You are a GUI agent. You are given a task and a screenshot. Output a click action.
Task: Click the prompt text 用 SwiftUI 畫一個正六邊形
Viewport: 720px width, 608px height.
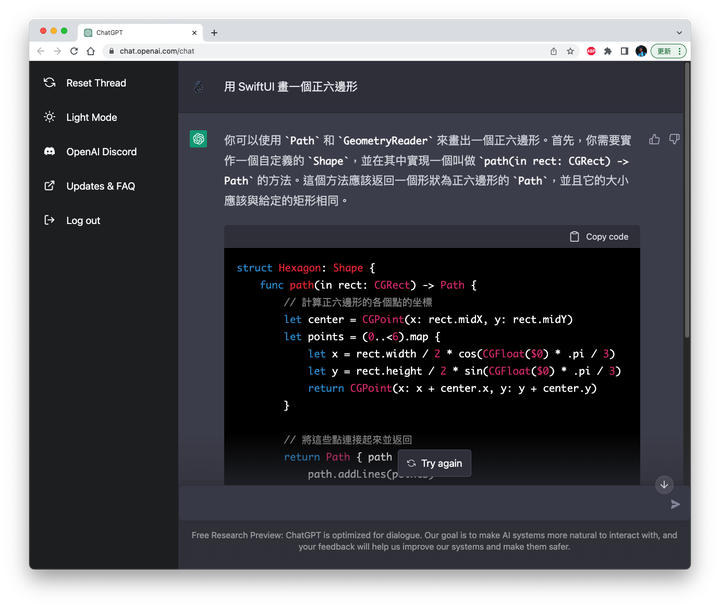coord(291,86)
